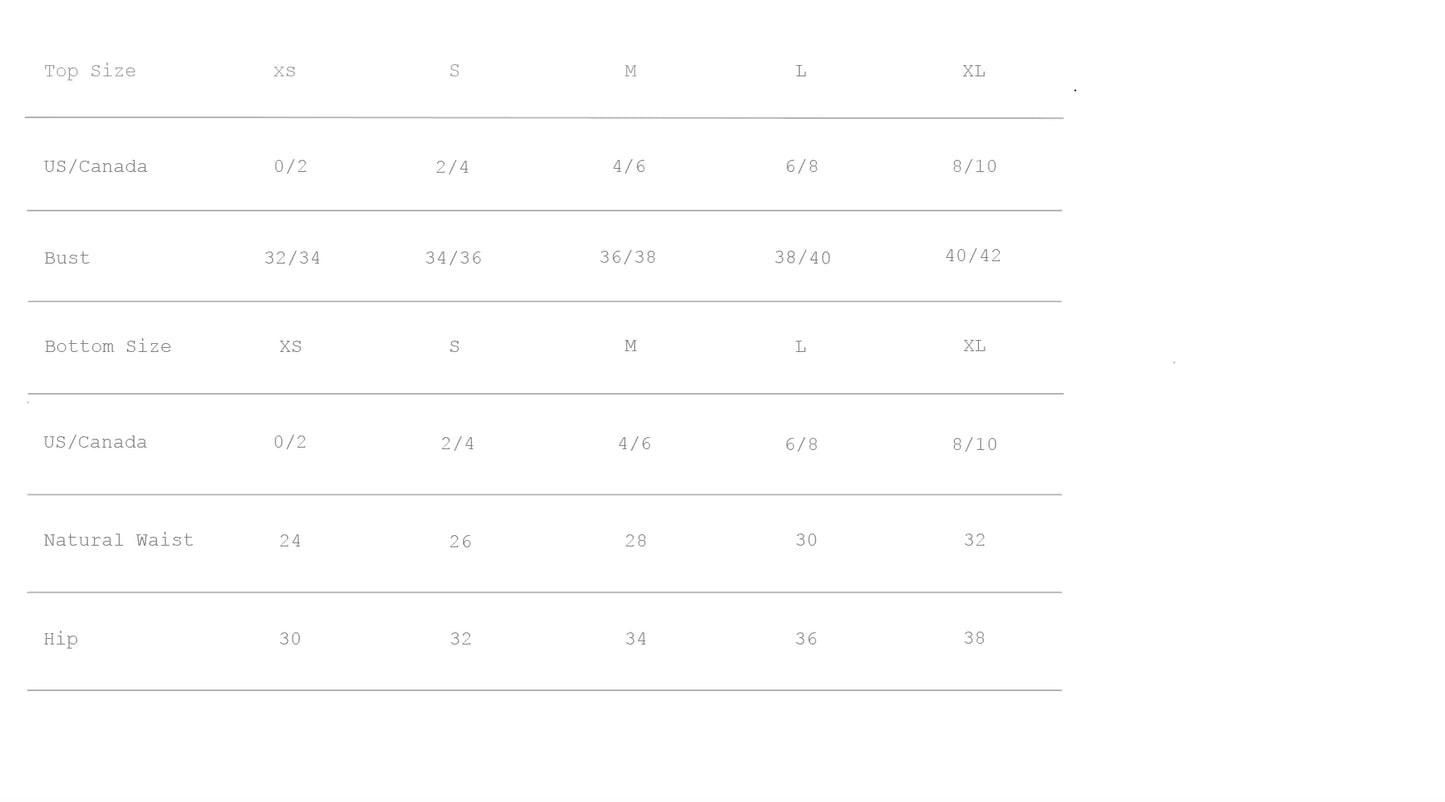Viewport: 1445px width, 802px height.
Task: Select the 36/38 bust measurement
Action: [628, 257]
